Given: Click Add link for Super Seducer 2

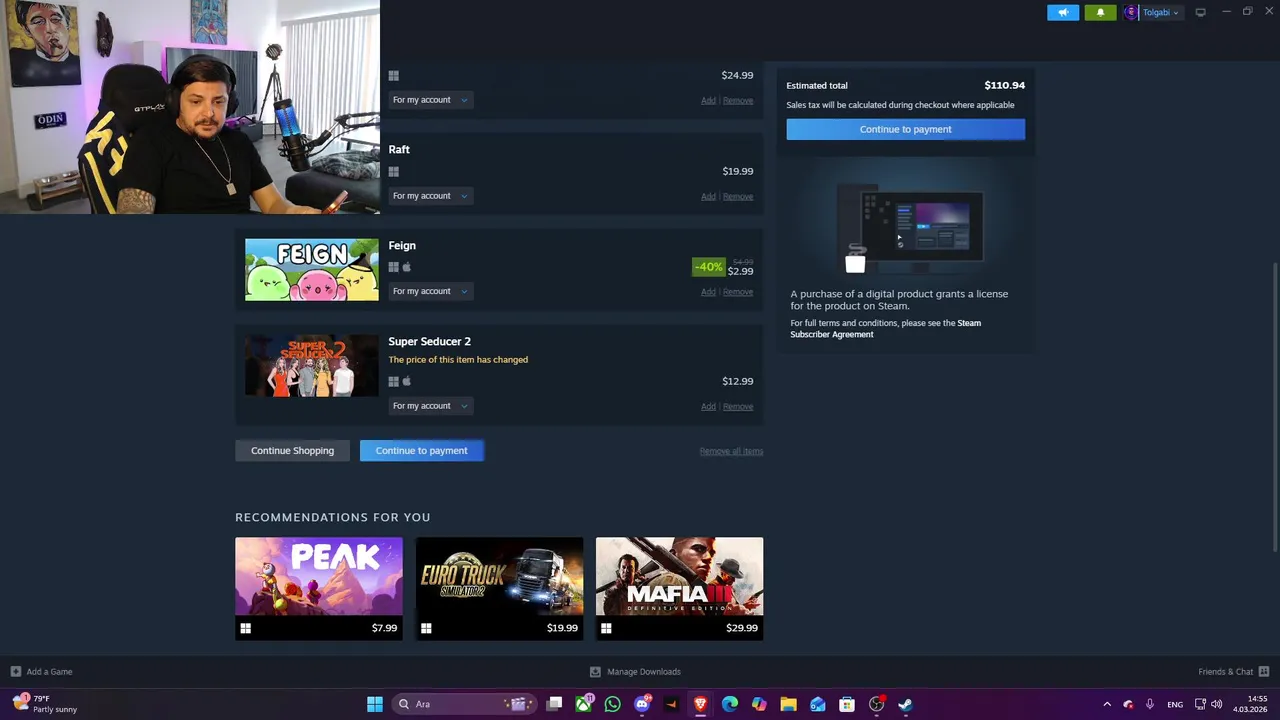Looking at the screenshot, I should (x=708, y=406).
